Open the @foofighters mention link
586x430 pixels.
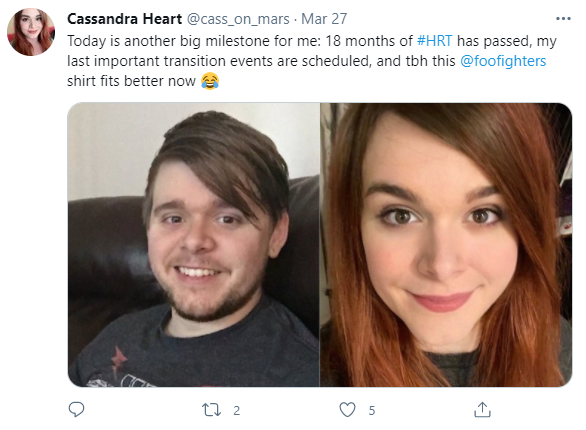(x=503, y=61)
